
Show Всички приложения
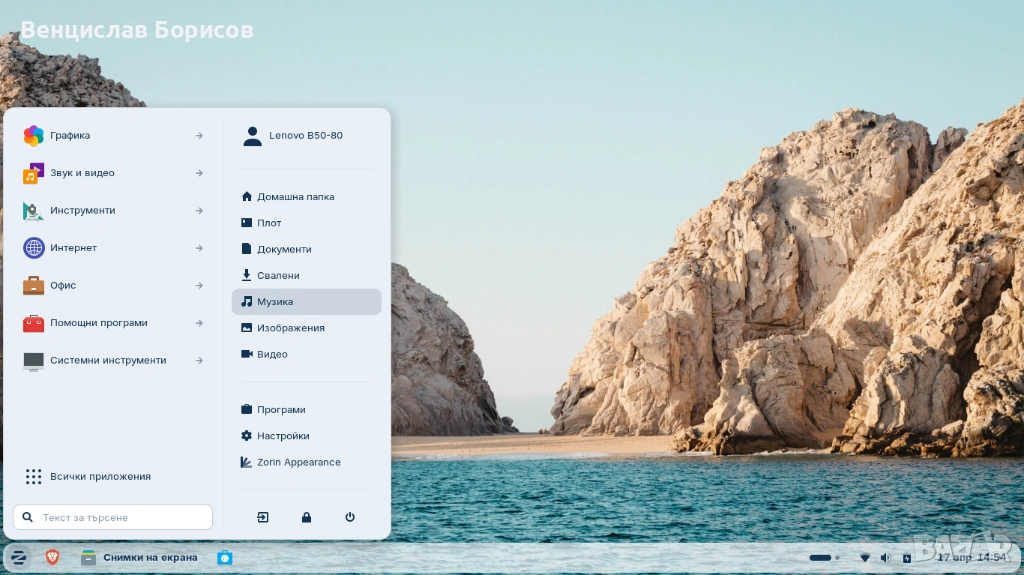pyautogui.click(x=100, y=477)
